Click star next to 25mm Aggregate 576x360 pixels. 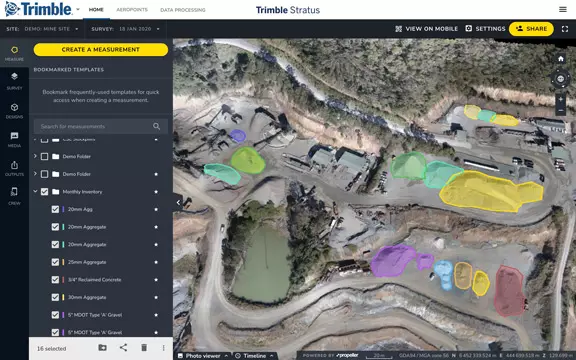tap(156, 262)
